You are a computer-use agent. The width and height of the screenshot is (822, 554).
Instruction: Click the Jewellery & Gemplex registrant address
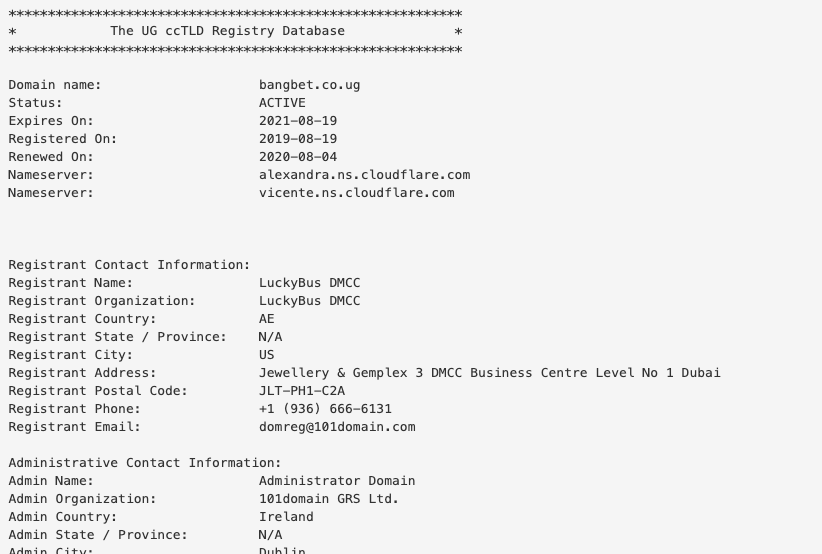tap(490, 373)
